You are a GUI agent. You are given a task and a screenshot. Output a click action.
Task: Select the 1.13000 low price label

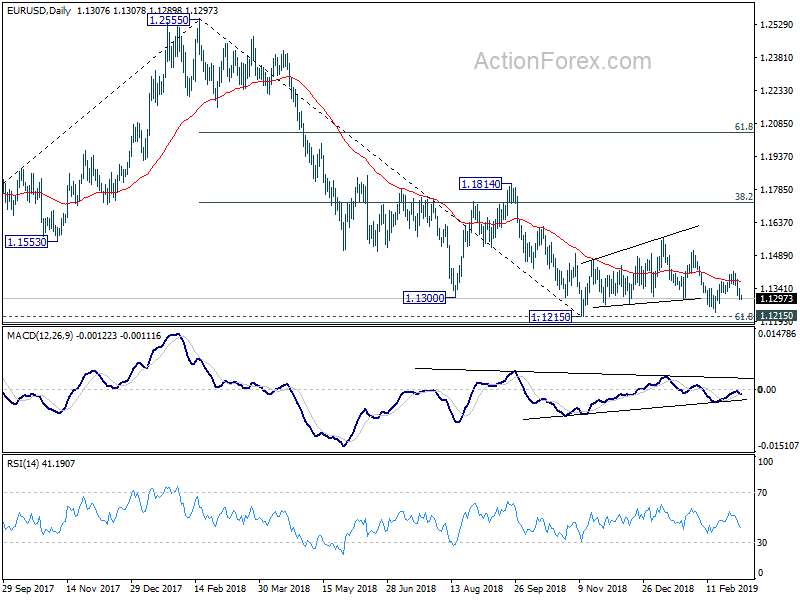424,298
